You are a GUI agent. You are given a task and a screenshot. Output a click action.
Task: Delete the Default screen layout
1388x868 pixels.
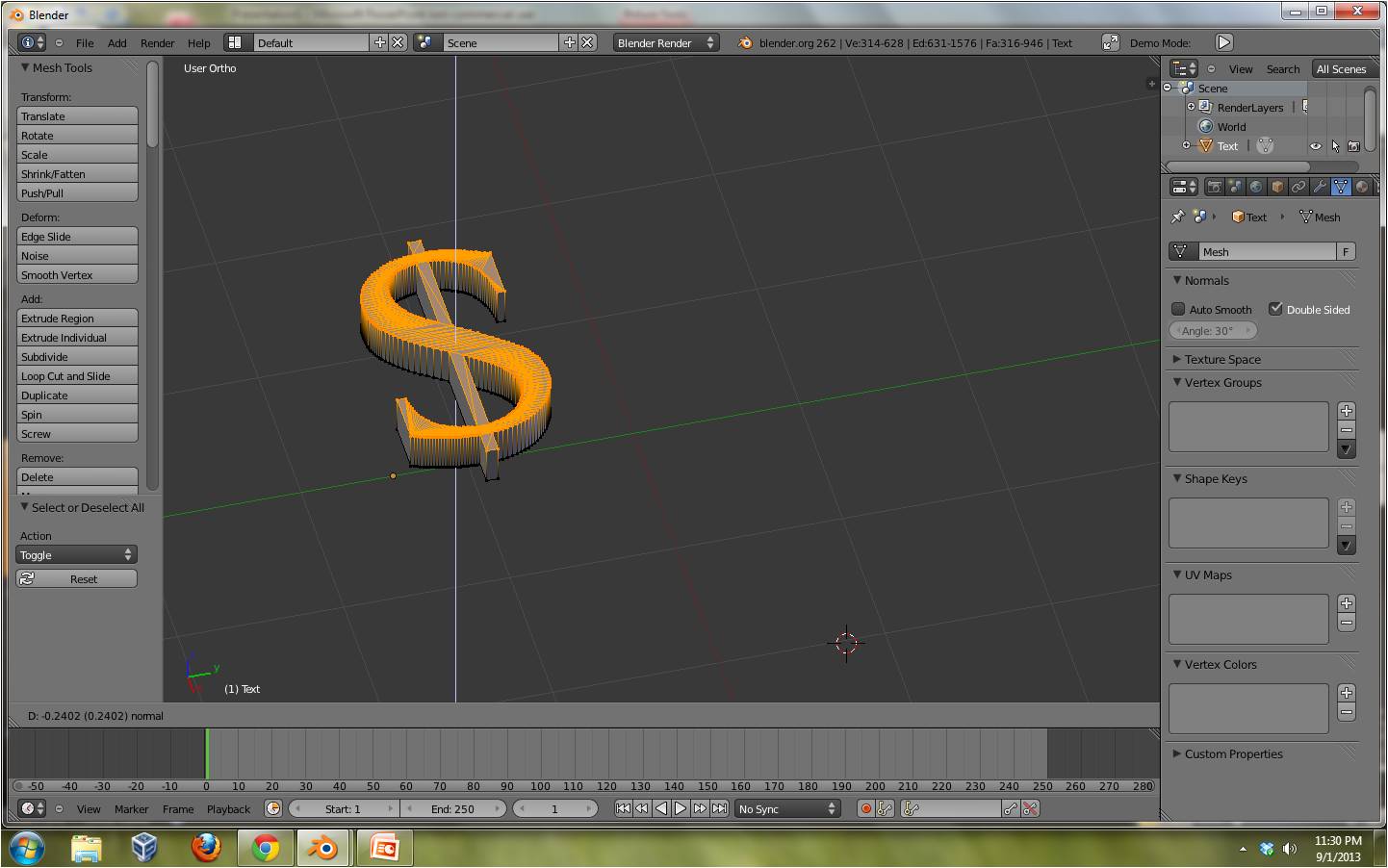point(397,42)
